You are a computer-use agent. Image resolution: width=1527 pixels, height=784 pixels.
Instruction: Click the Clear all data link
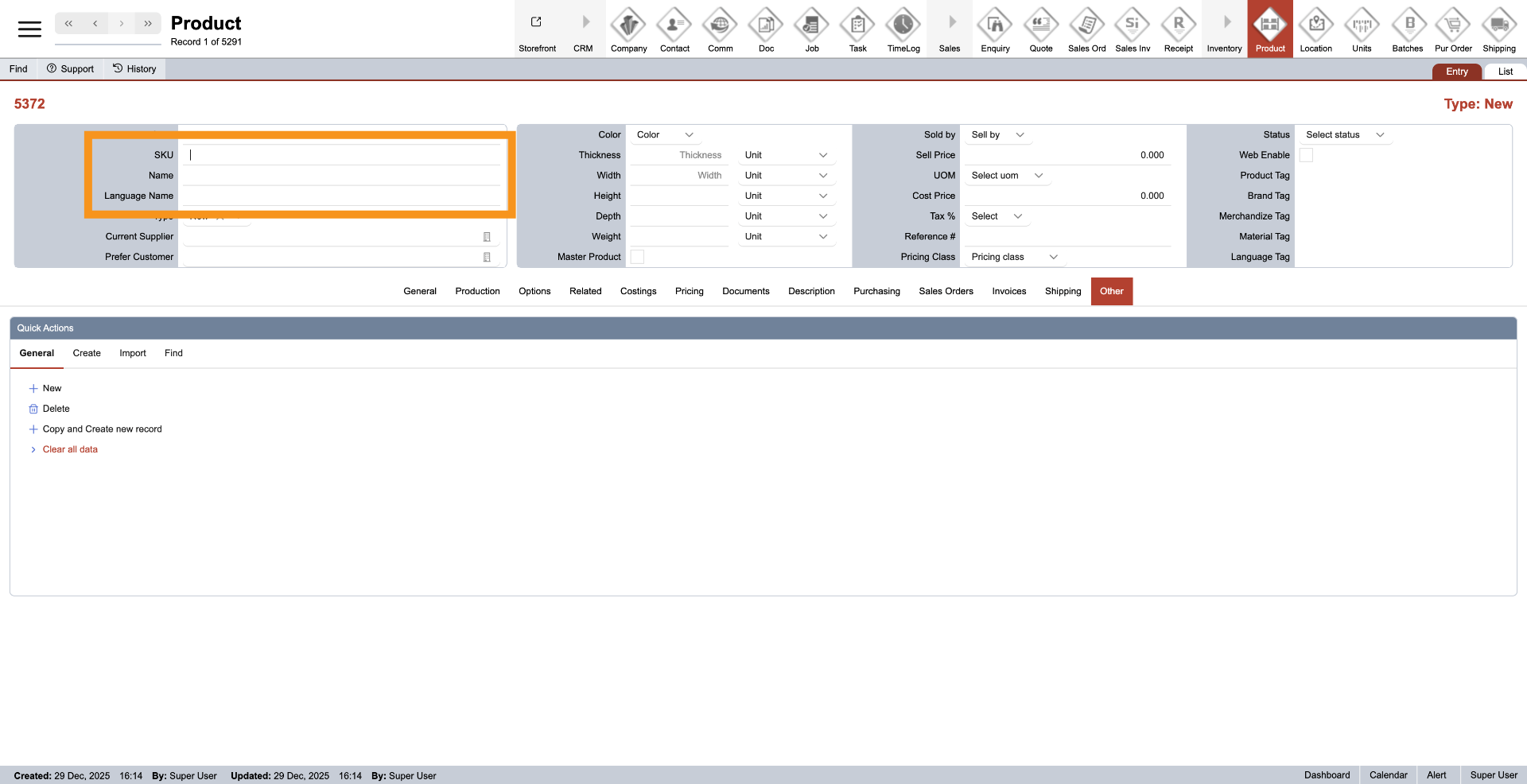(70, 449)
